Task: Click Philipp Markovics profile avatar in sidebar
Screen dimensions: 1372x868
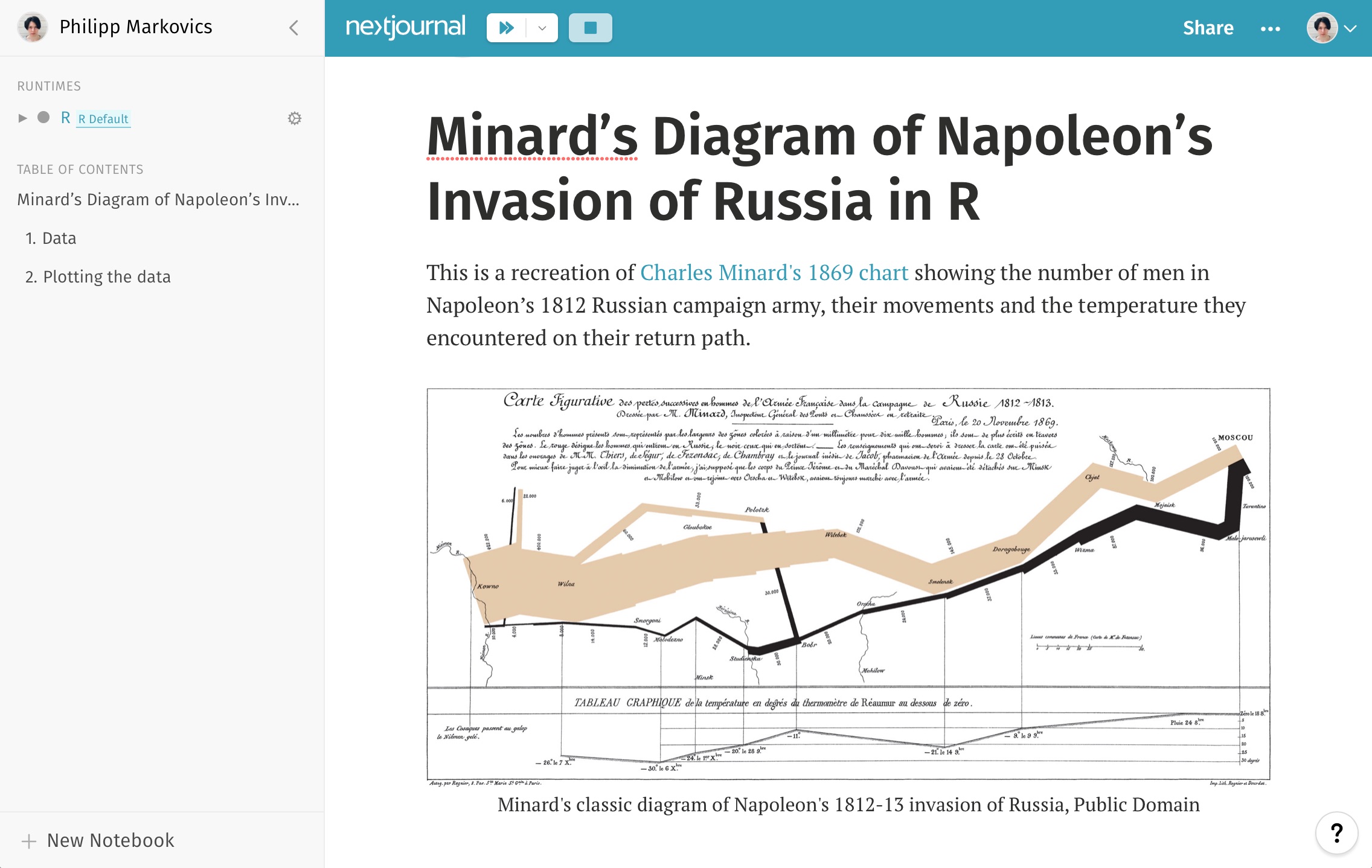Action: [x=33, y=27]
